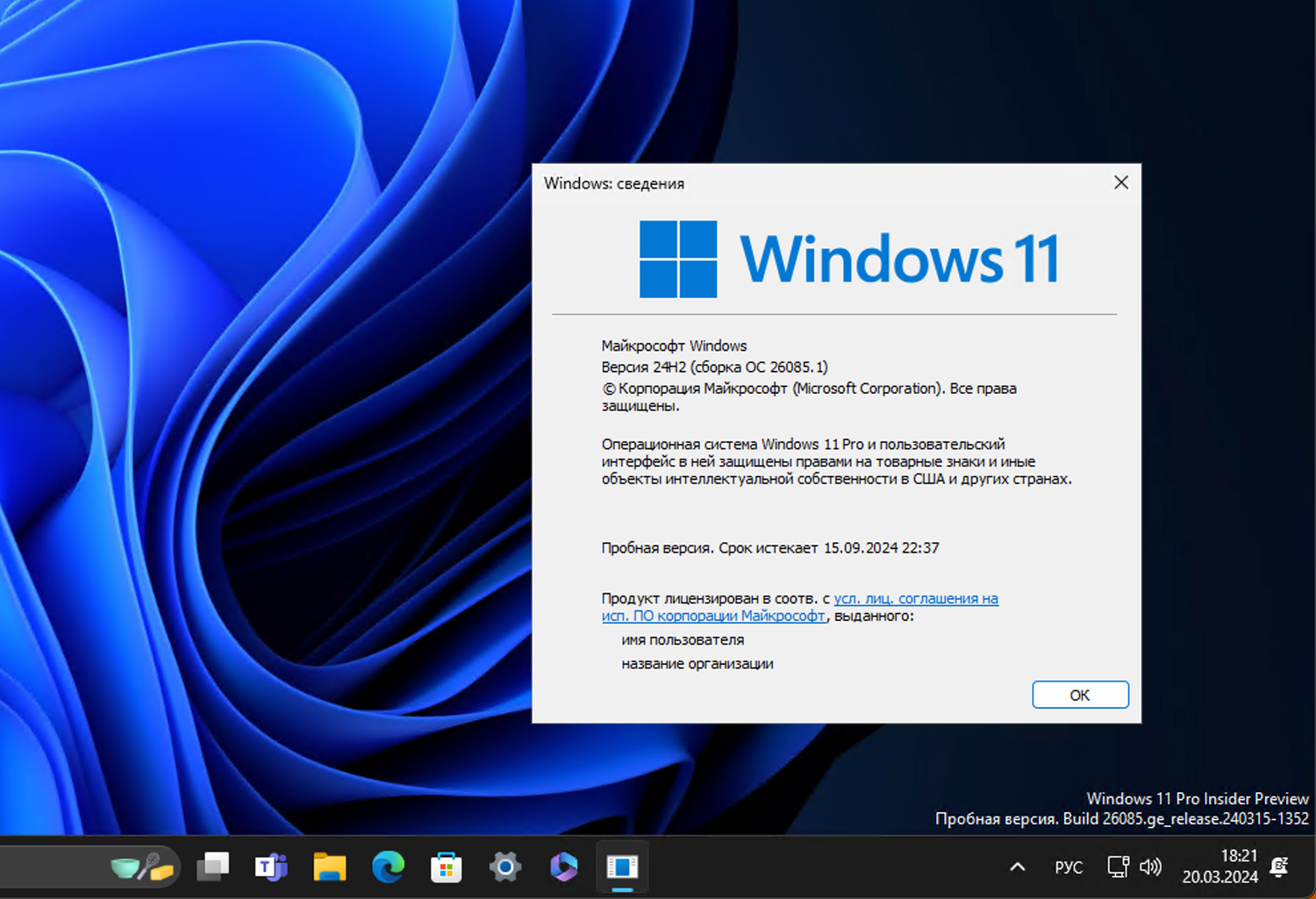Open the Widgets weather panel

(140, 867)
